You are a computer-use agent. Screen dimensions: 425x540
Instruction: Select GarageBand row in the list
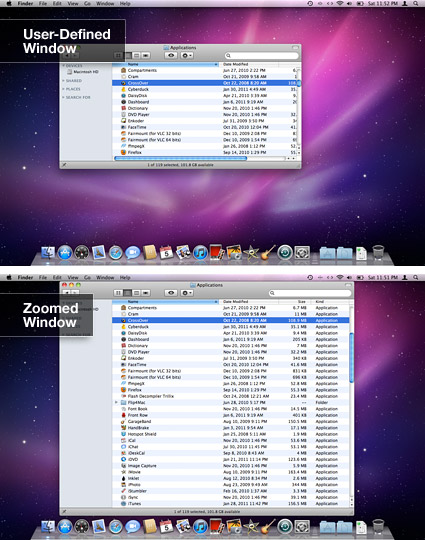click(x=231, y=422)
